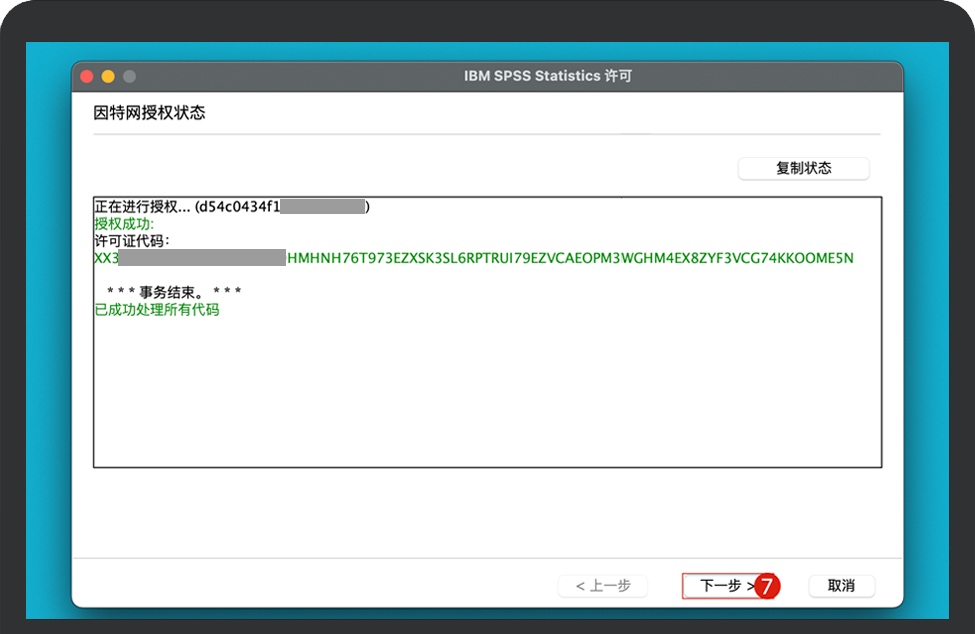
Task: Go to next step with 下一步
Action: (x=728, y=586)
